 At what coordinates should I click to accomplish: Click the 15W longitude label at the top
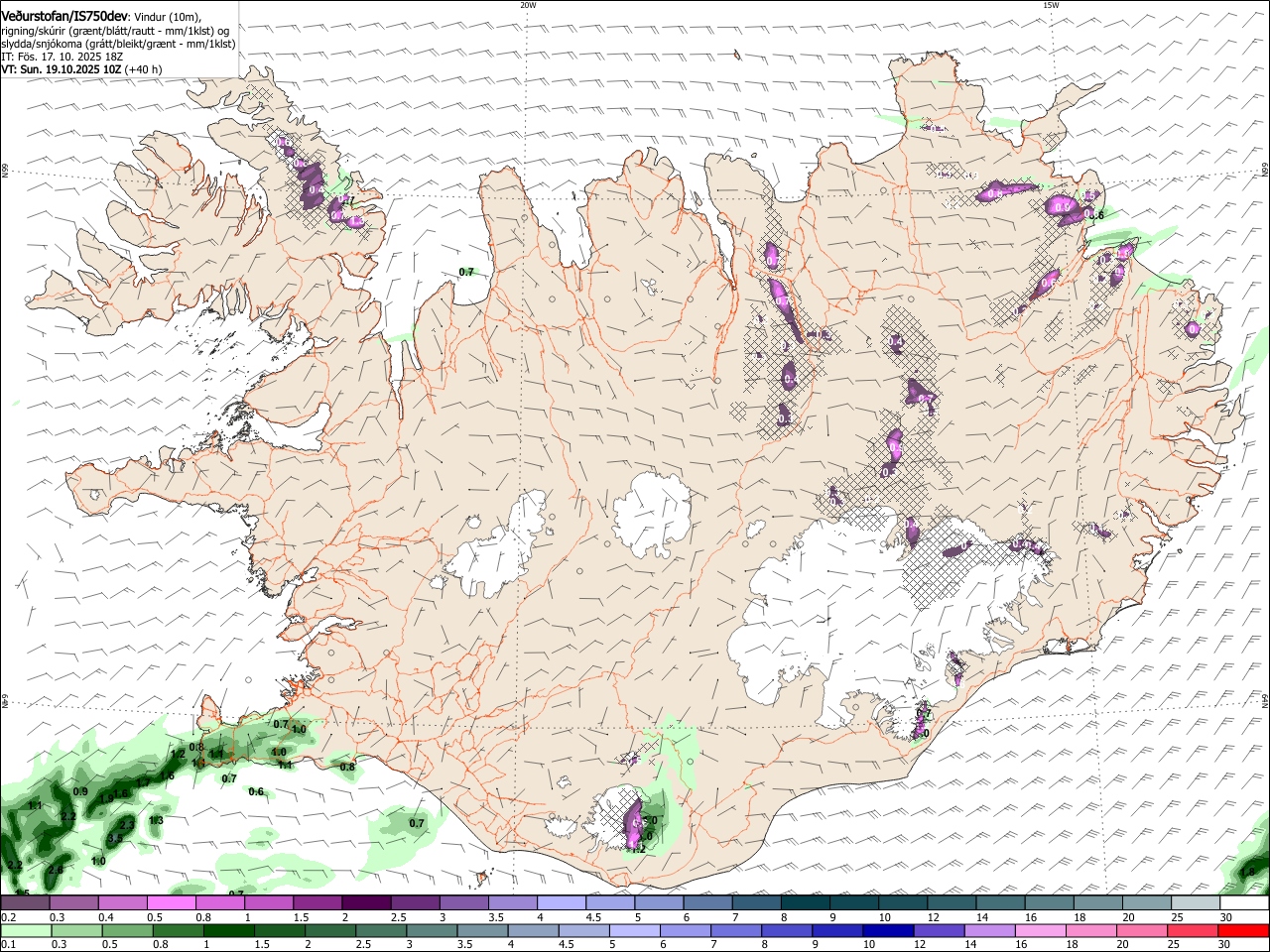[1051, 5]
